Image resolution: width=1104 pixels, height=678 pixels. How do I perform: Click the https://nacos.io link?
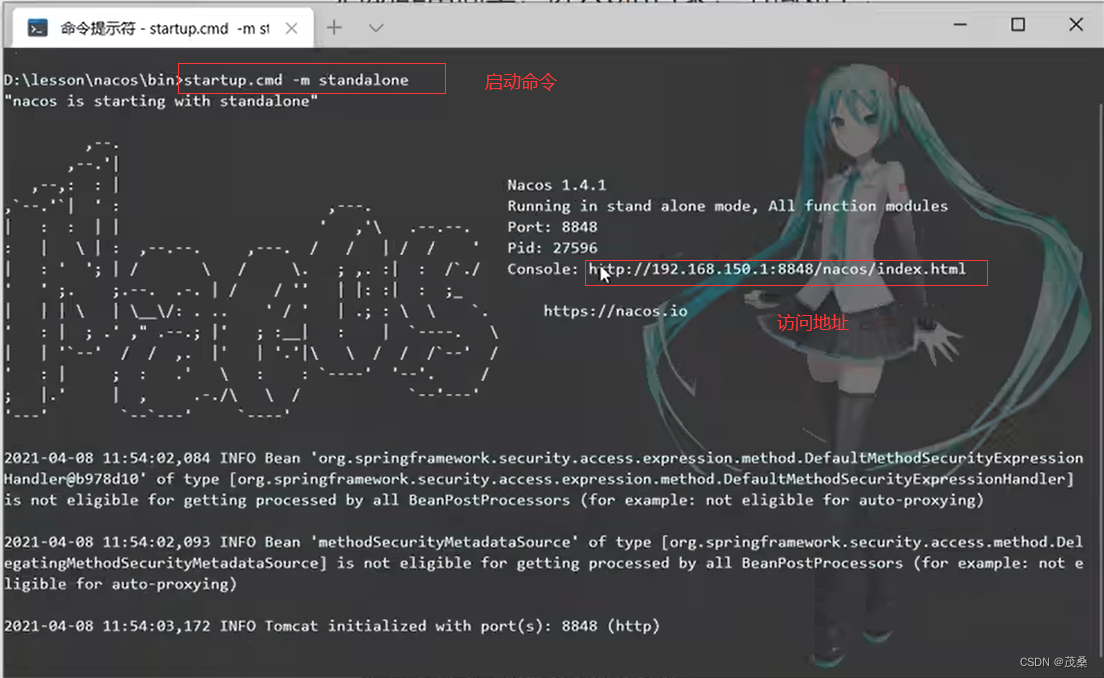pos(615,311)
